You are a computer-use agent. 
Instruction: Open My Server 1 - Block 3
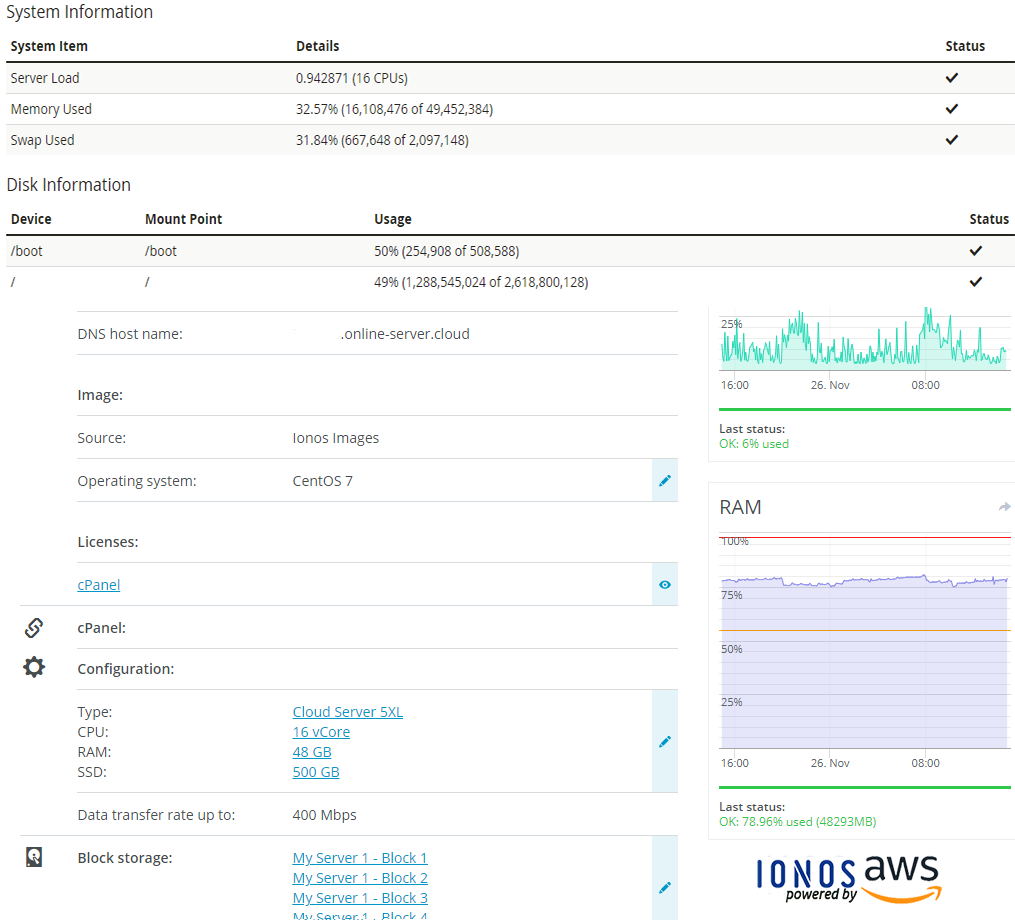360,898
